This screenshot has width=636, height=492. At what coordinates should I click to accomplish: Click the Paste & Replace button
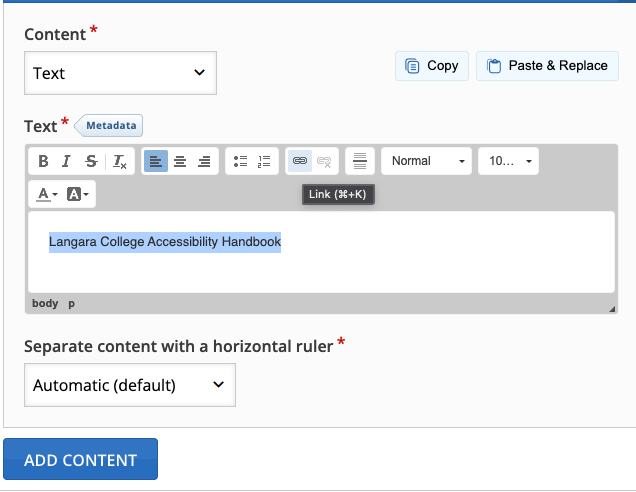[547, 66]
